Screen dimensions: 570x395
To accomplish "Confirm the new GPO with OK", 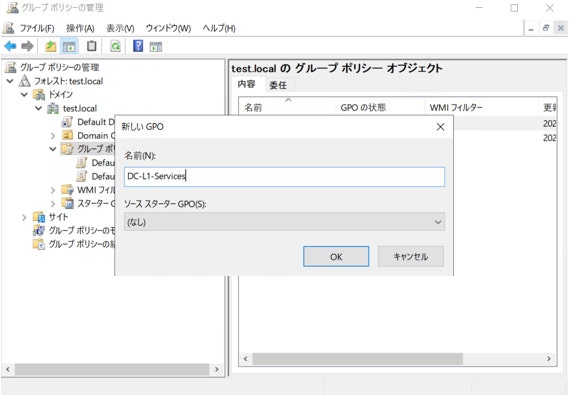I will pos(336,257).
